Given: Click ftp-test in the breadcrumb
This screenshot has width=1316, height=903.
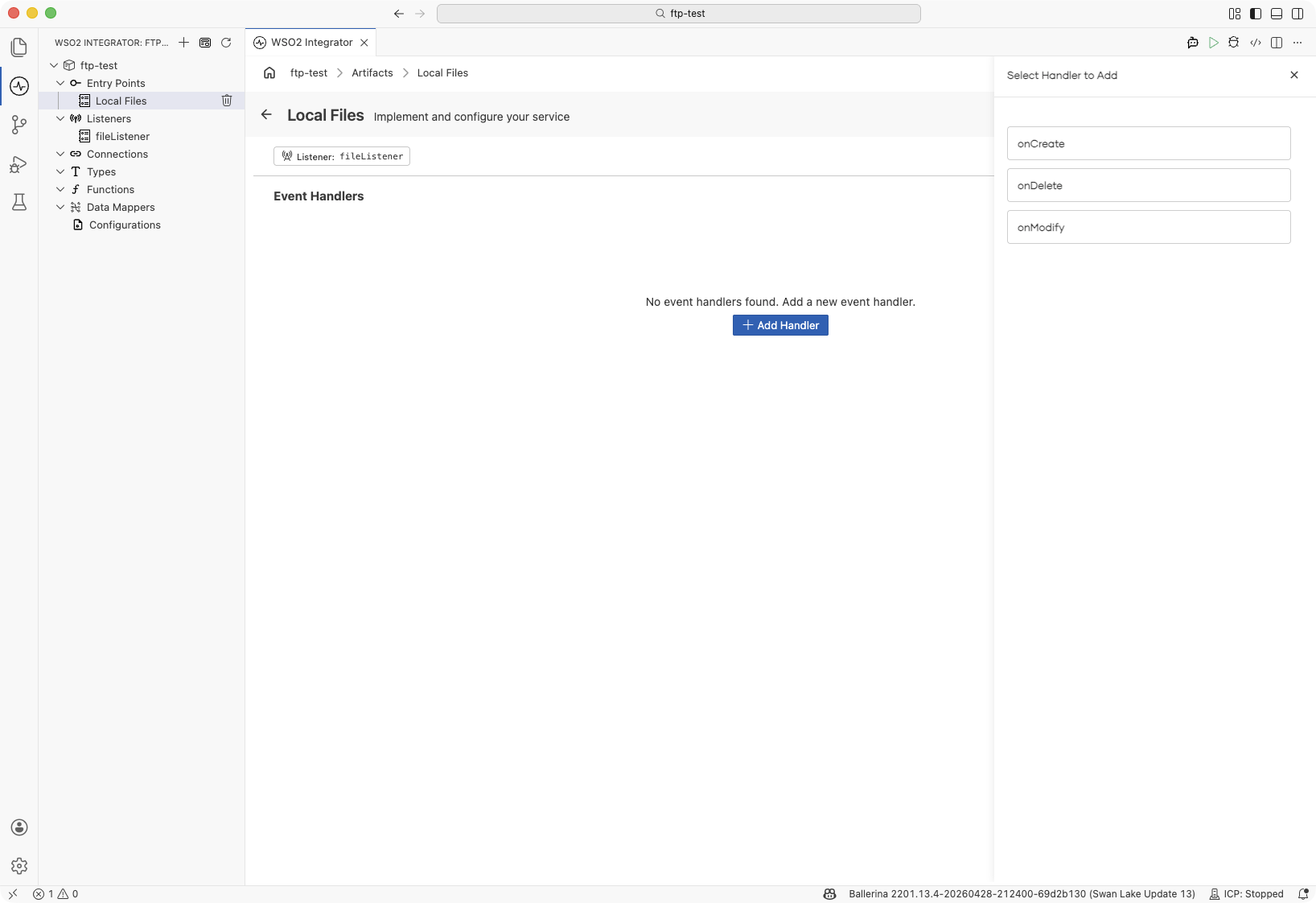Looking at the screenshot, I should 309,72.
